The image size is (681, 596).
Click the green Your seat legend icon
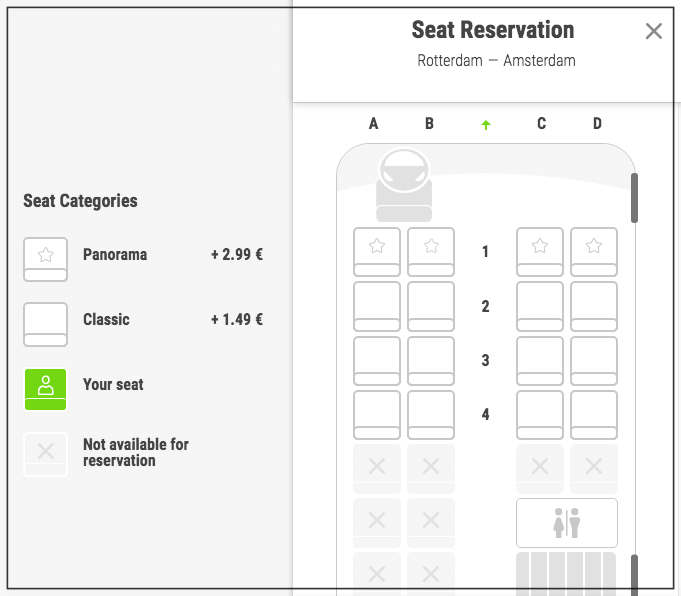pos(45,389)
